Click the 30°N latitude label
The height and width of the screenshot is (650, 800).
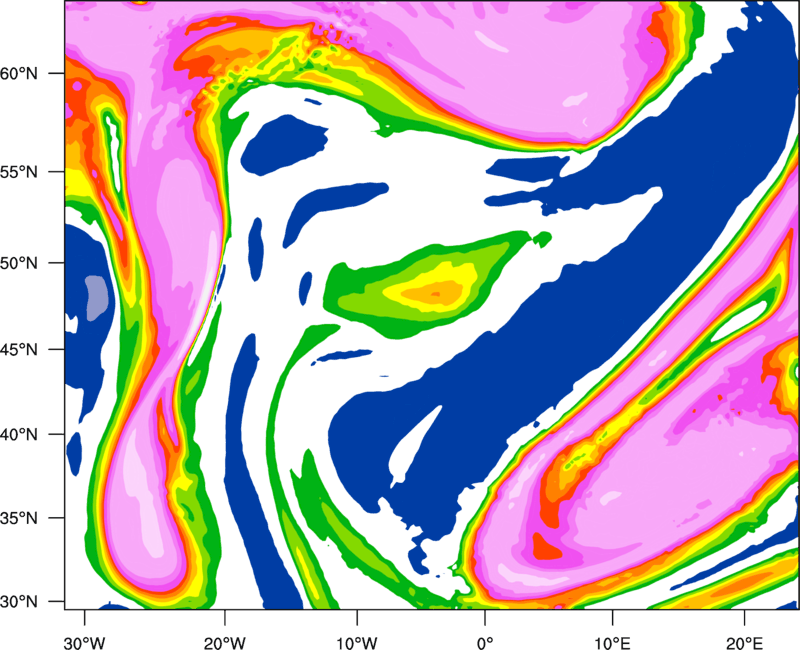(x=19, y=602)
